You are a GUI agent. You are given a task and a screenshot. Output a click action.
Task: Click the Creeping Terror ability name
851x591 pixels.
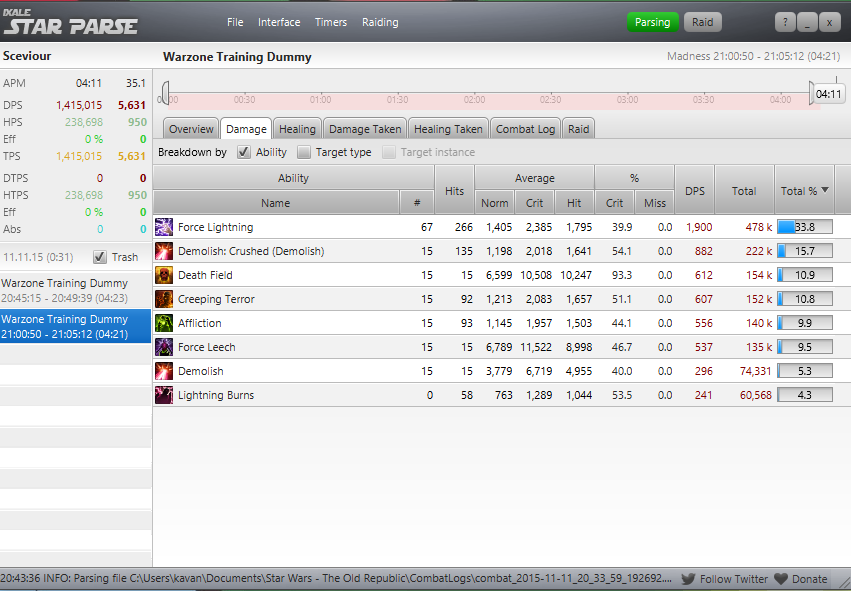[216, 299]
